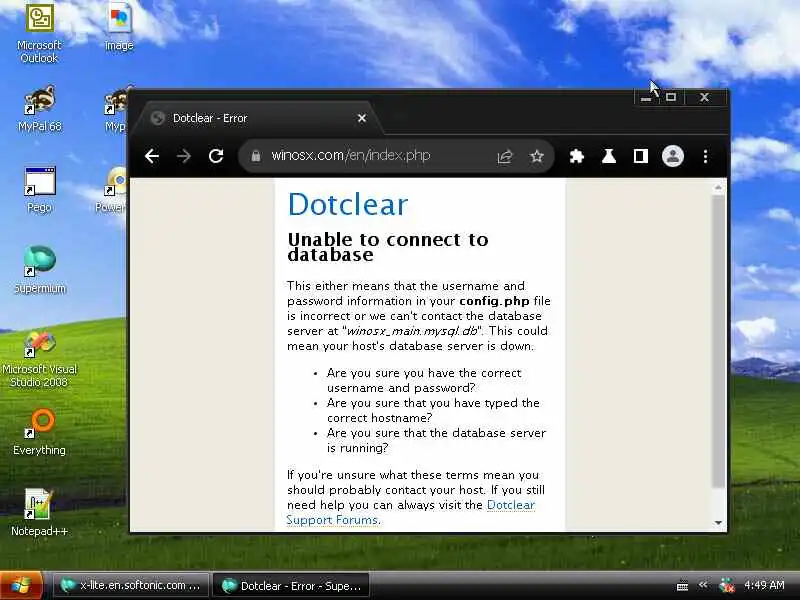This screenshot has width=800, height=600.
Task: Select the Image desktop icon
Action: 119,28
